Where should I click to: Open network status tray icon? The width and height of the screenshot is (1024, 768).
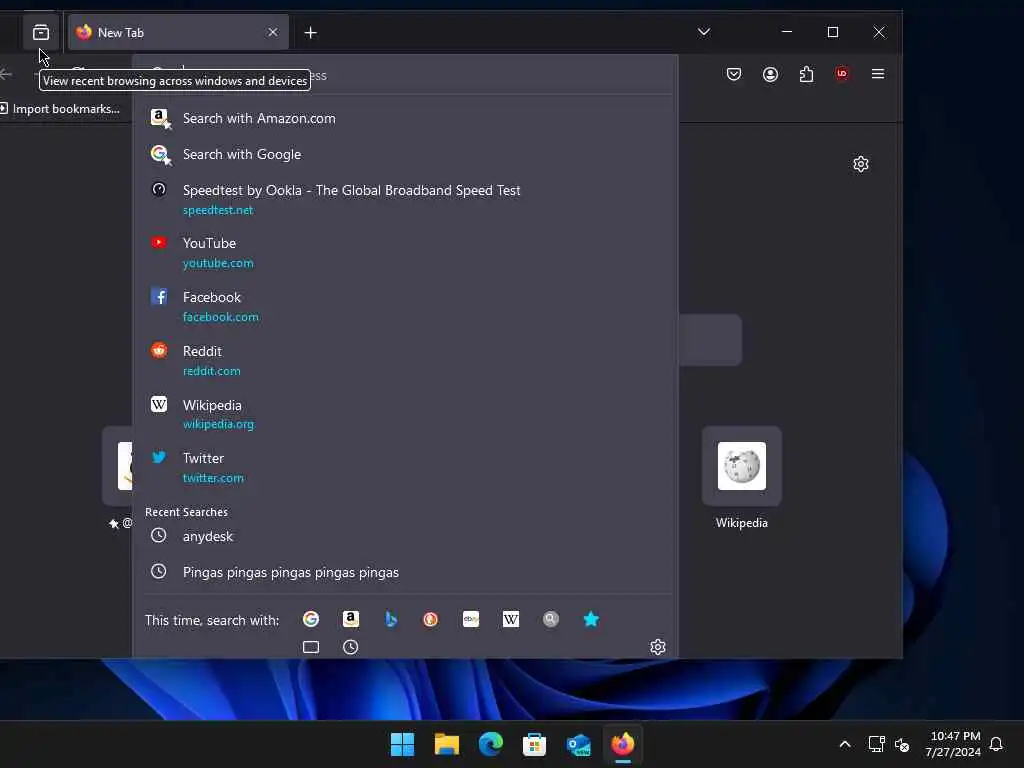click(x=876, y=744)
